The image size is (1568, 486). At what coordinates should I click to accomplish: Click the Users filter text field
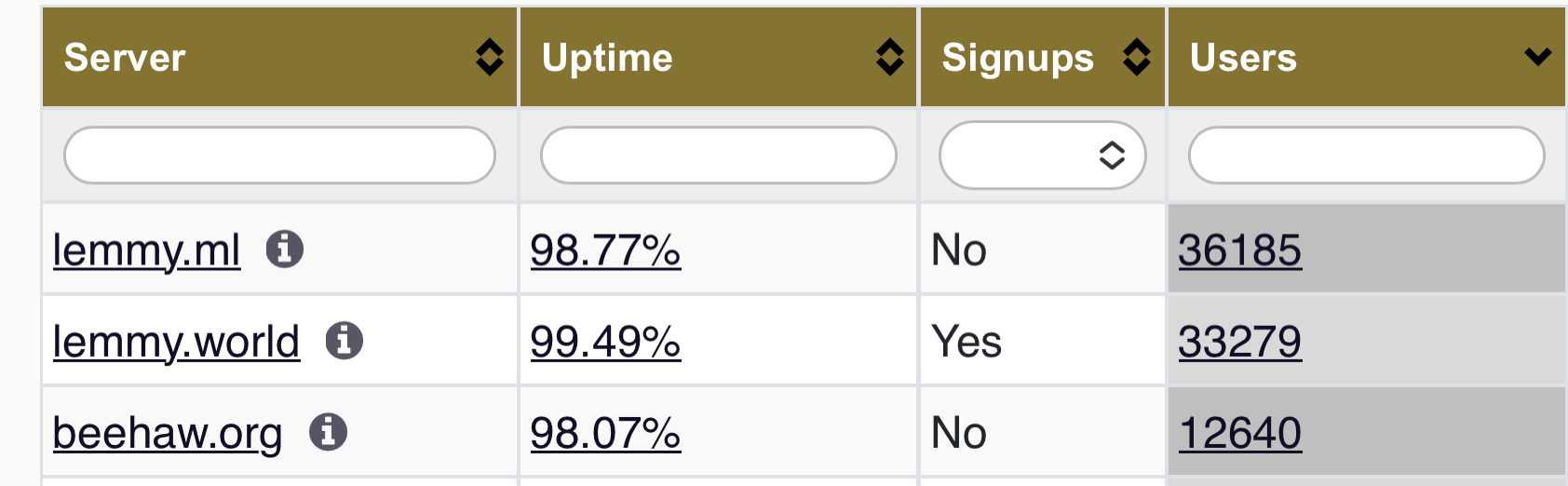point(1366,155)
